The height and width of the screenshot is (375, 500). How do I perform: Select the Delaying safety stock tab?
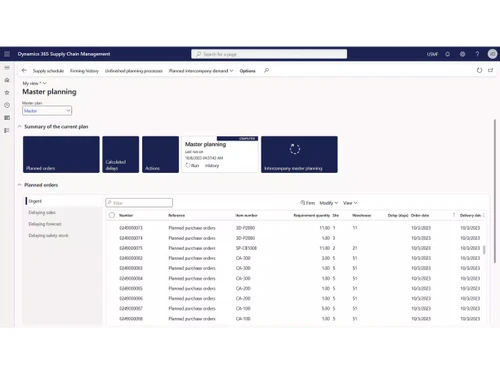click(48, 235)
